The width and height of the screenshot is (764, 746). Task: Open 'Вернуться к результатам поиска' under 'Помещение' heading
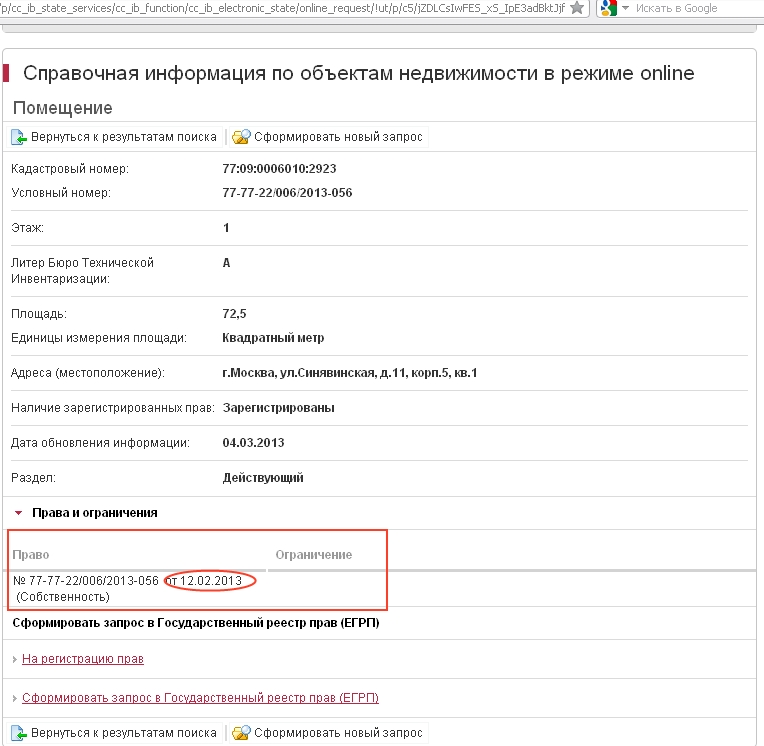(123, 137)
